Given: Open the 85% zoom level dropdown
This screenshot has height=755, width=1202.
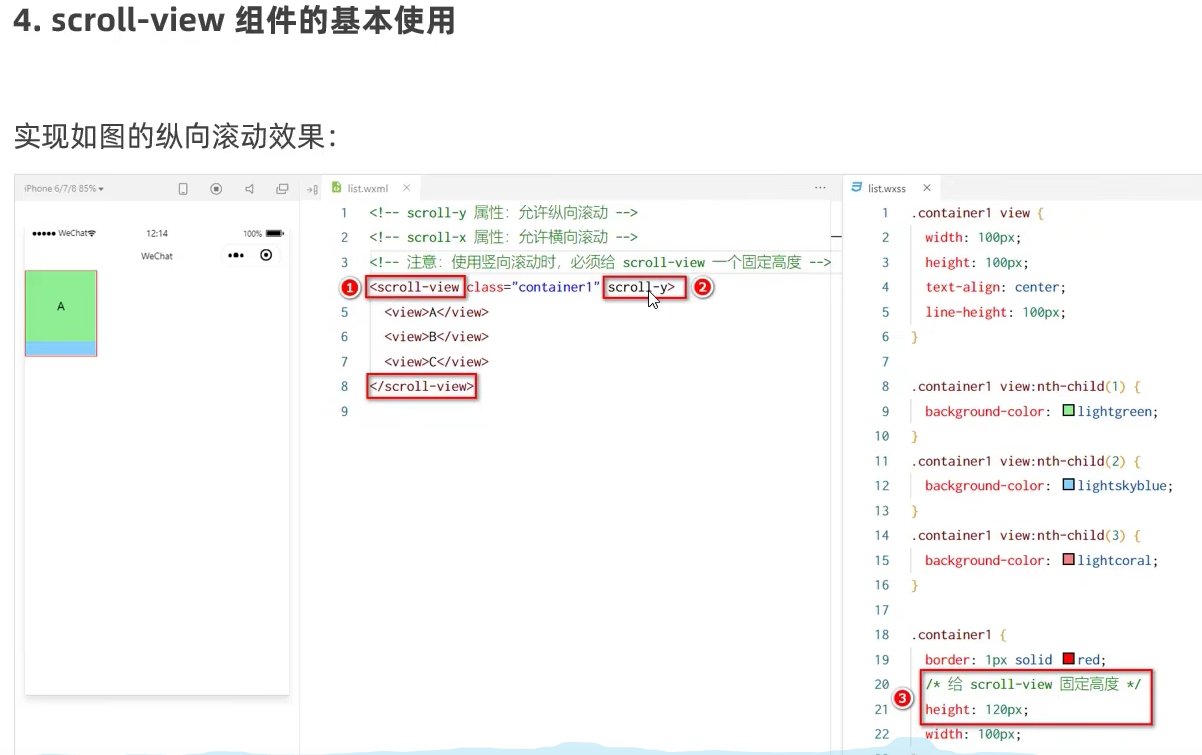Looking at the screenshot, I should (x=93, y=188).
